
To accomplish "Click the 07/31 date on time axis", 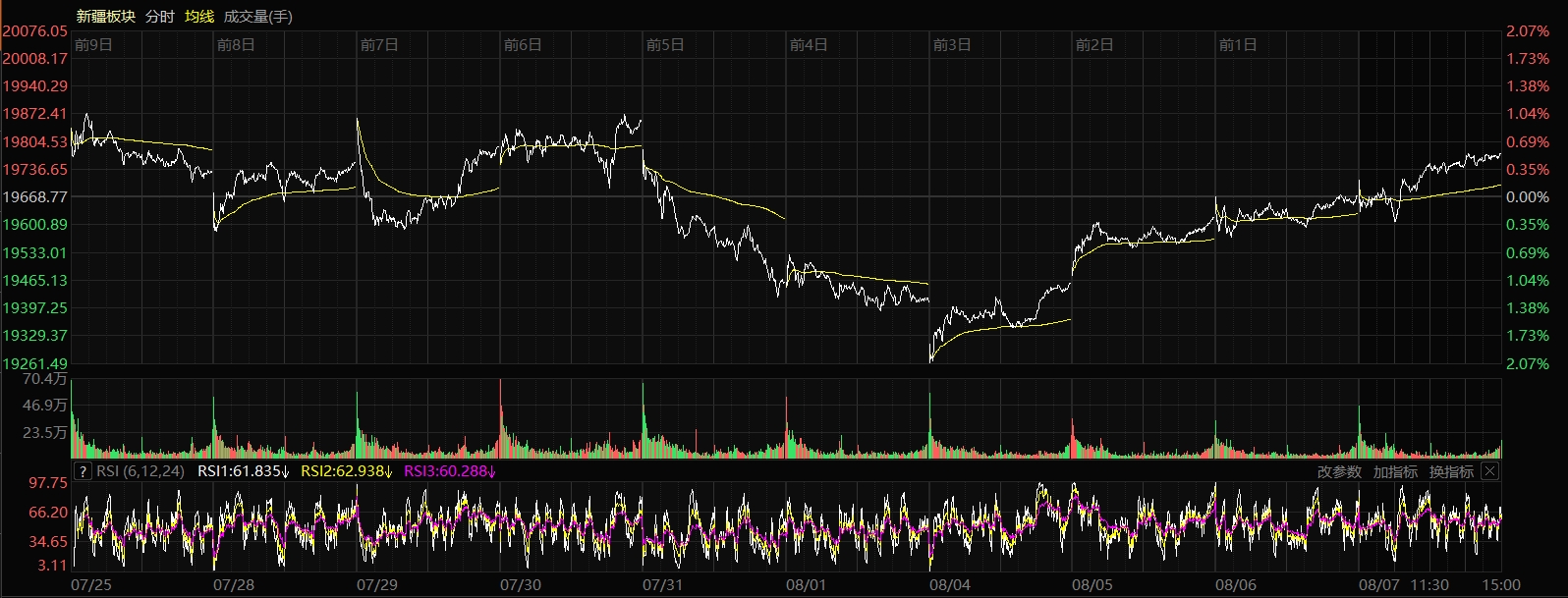I will 662,585.
